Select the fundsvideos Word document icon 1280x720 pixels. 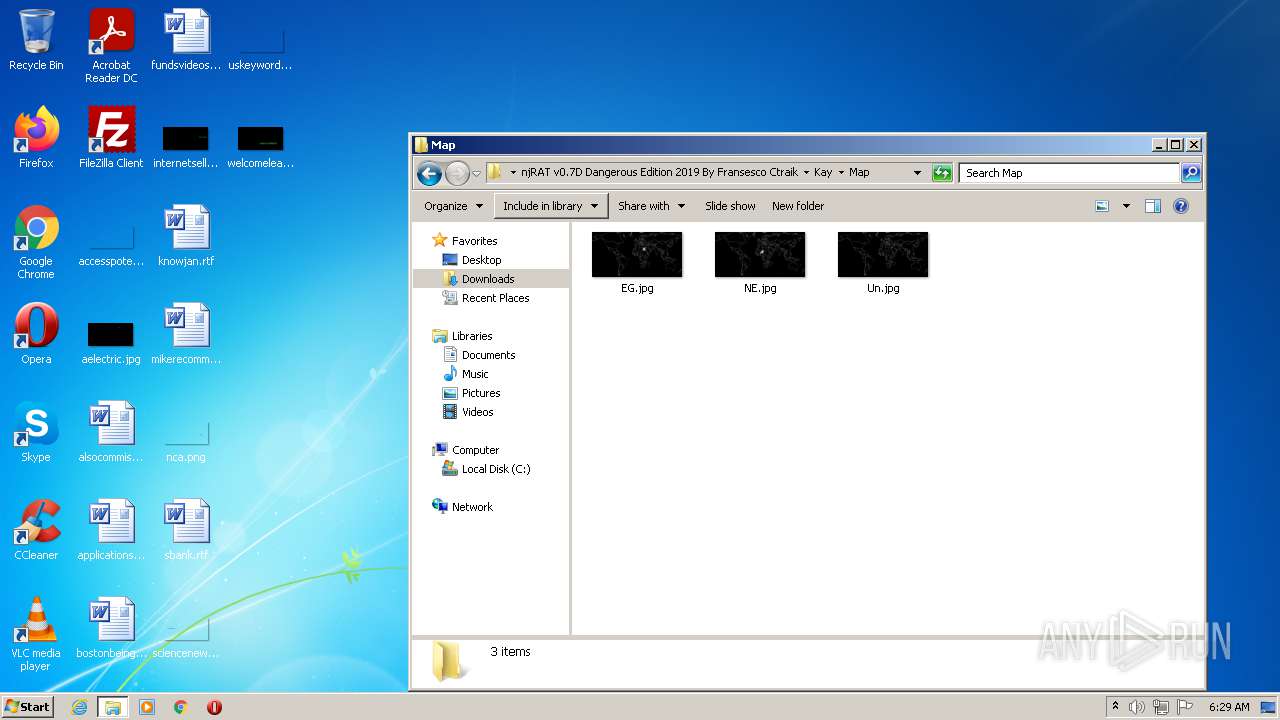pos(186,40)
